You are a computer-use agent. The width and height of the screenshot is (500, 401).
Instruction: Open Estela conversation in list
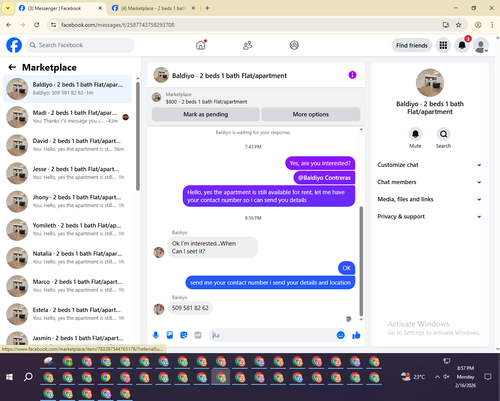pos(67,314)
